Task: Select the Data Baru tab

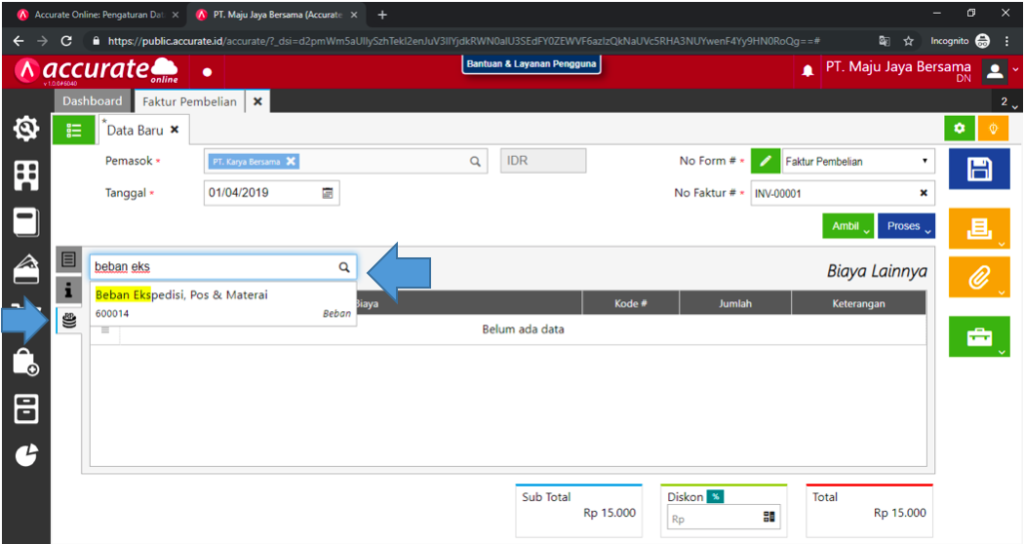Action: coord(135,130)
